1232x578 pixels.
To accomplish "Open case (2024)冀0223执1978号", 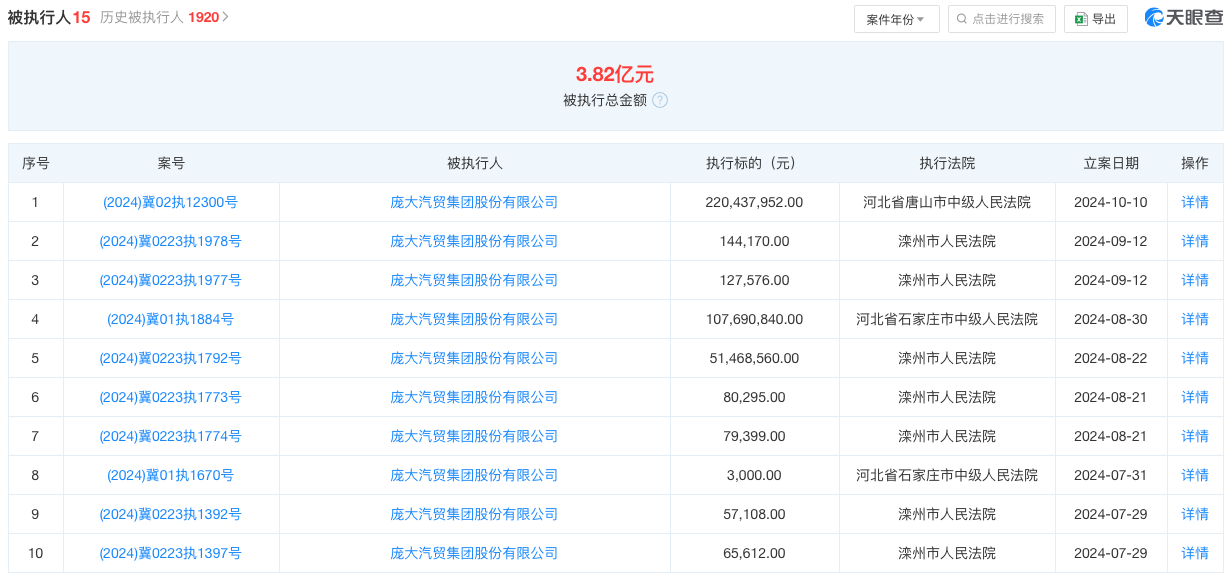I will pos(170,241).
